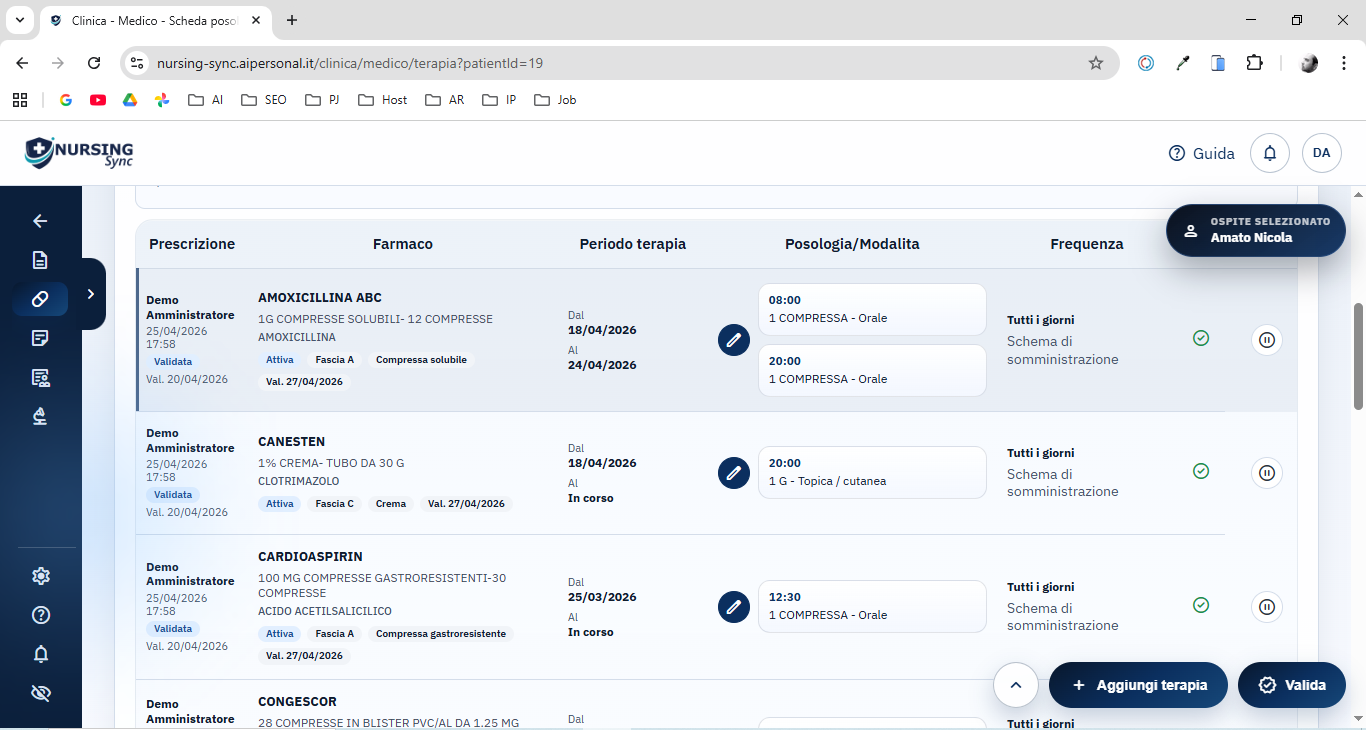Expand the sidebar with the chevron handle
Viewport: 1366px width, 730px height.
click(91, 294)
